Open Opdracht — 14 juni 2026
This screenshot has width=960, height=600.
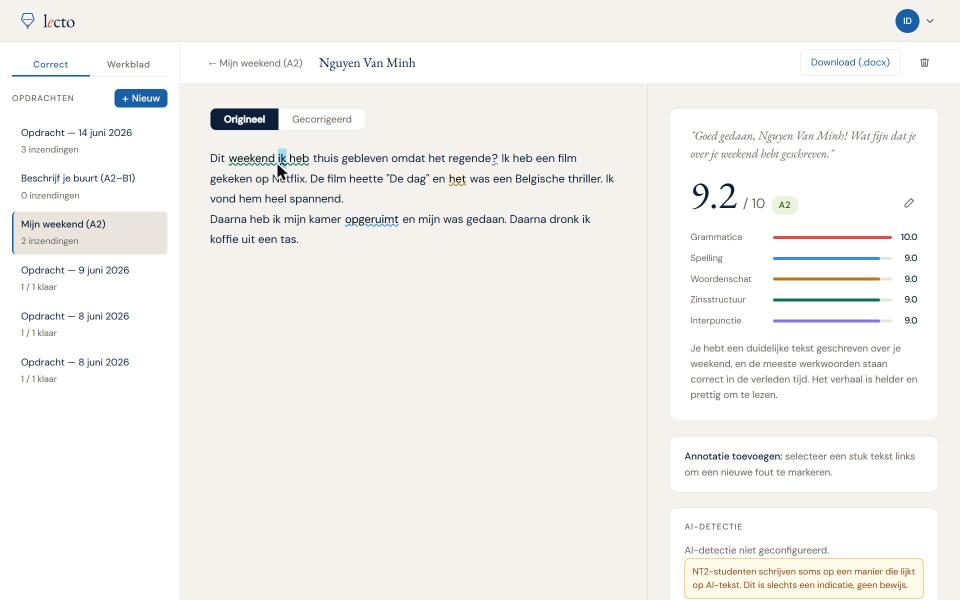pyautogui.click(x=89, y=141)
